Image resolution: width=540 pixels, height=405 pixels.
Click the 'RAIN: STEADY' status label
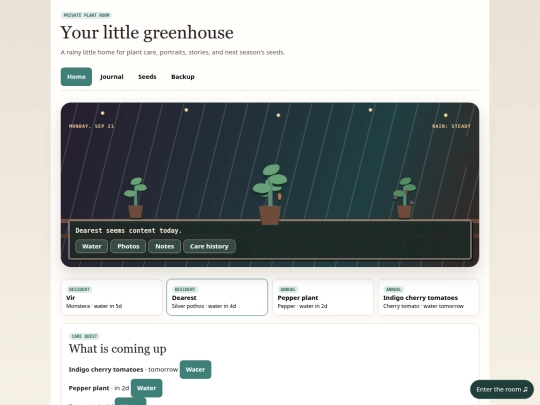click(x=451, y=126)
